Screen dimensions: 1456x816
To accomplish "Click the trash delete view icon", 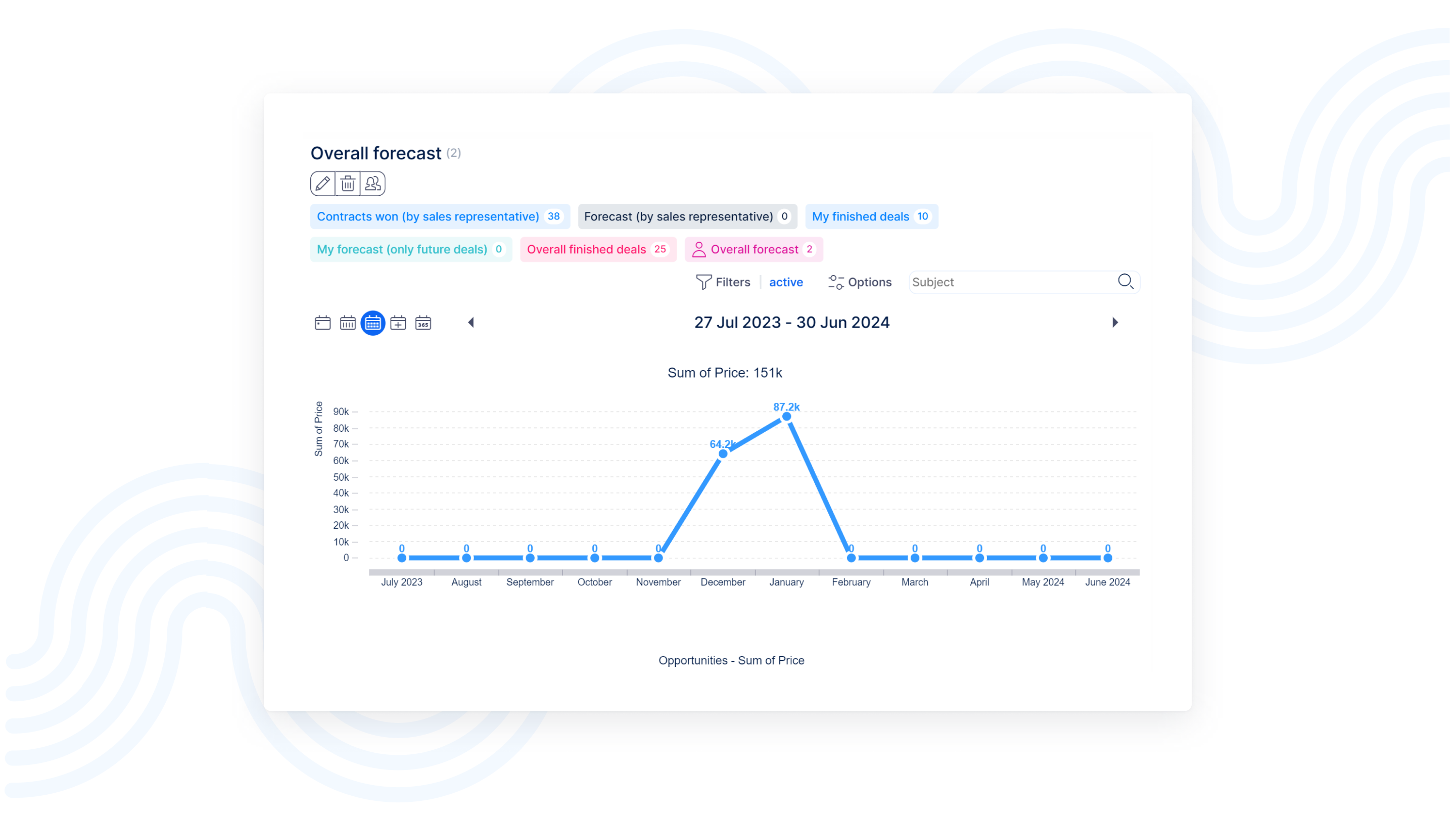I will point(348,184).
